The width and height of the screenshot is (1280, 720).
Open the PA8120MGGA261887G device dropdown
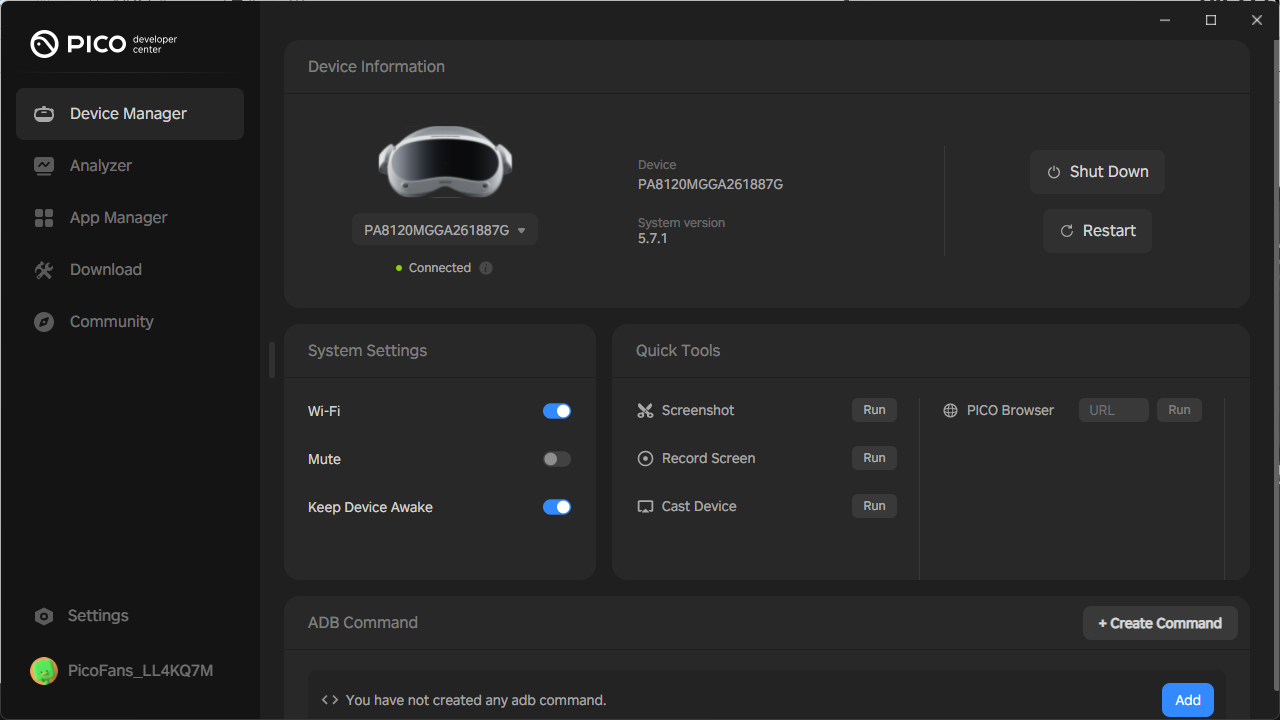[445, 230]
